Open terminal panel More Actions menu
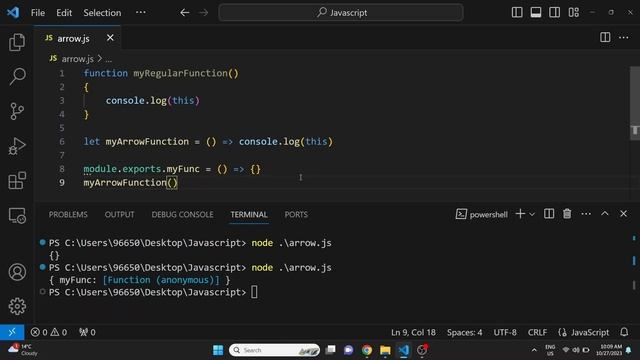 point(586,214)
